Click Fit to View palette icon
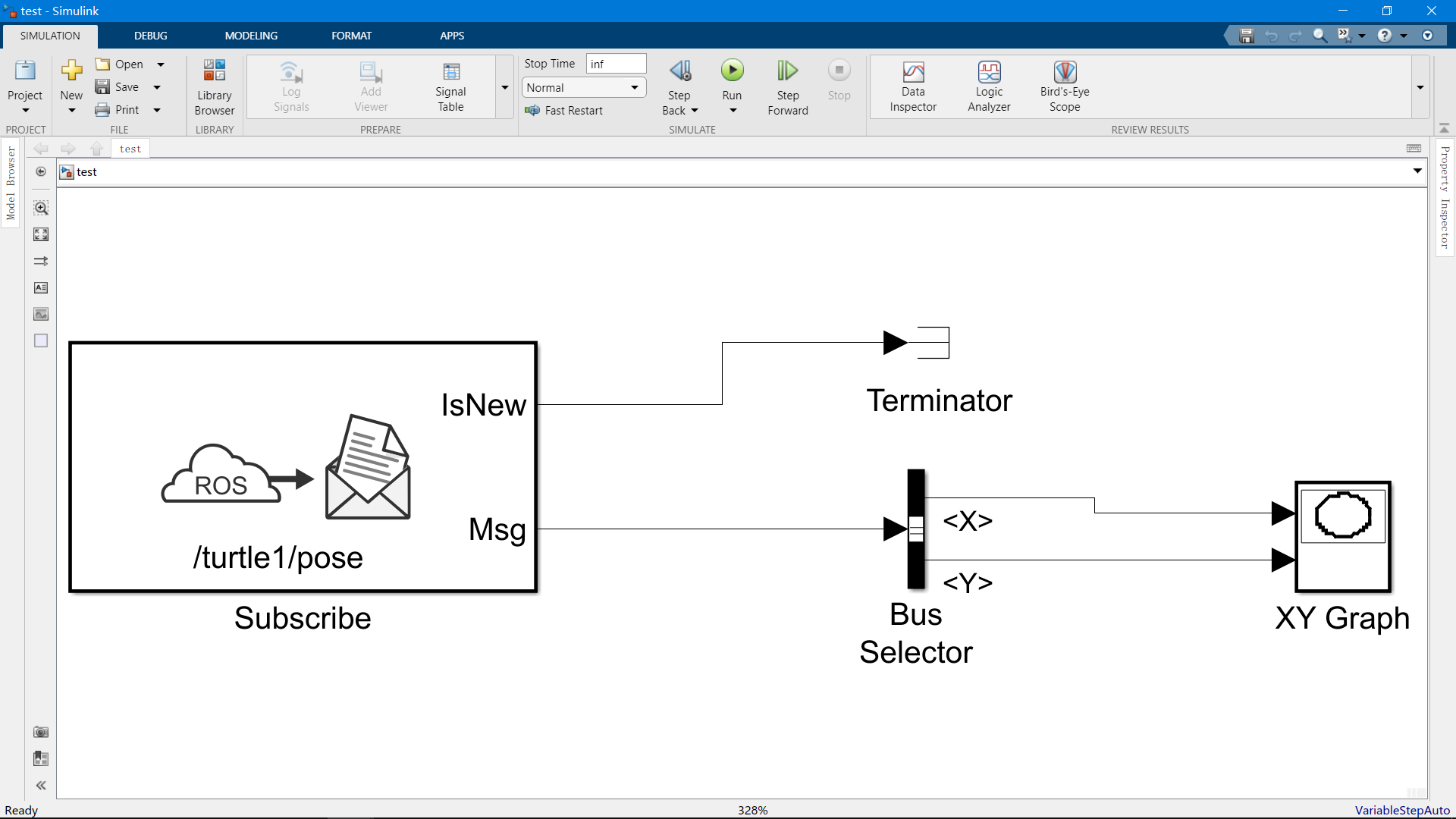1456x819 pixels. coord(41,234)
